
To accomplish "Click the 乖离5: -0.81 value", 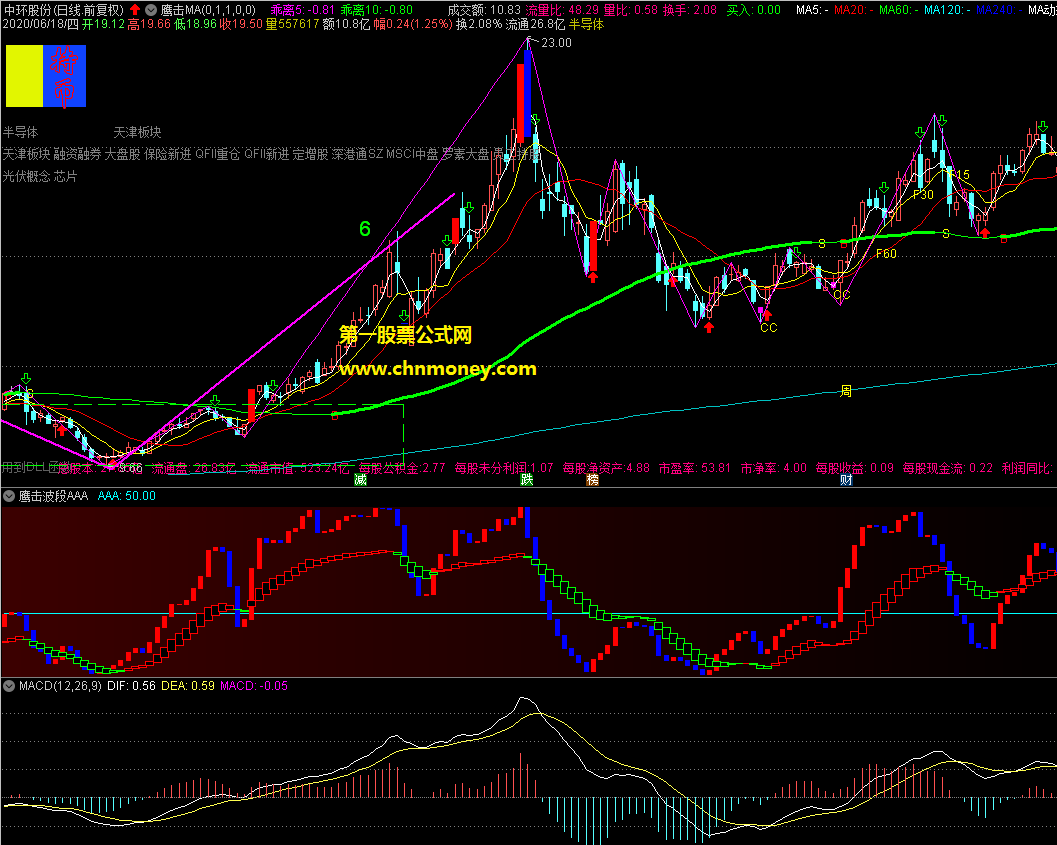I will [302, 10].
